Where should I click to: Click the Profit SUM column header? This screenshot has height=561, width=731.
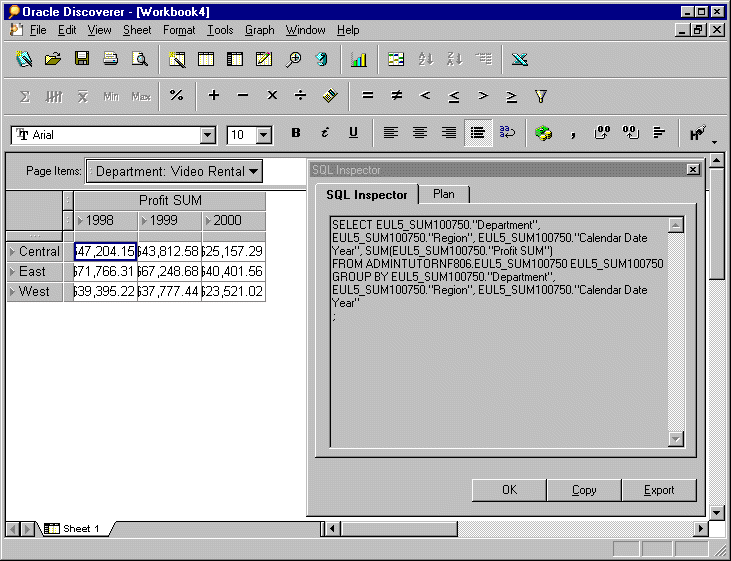click(170, 201)
